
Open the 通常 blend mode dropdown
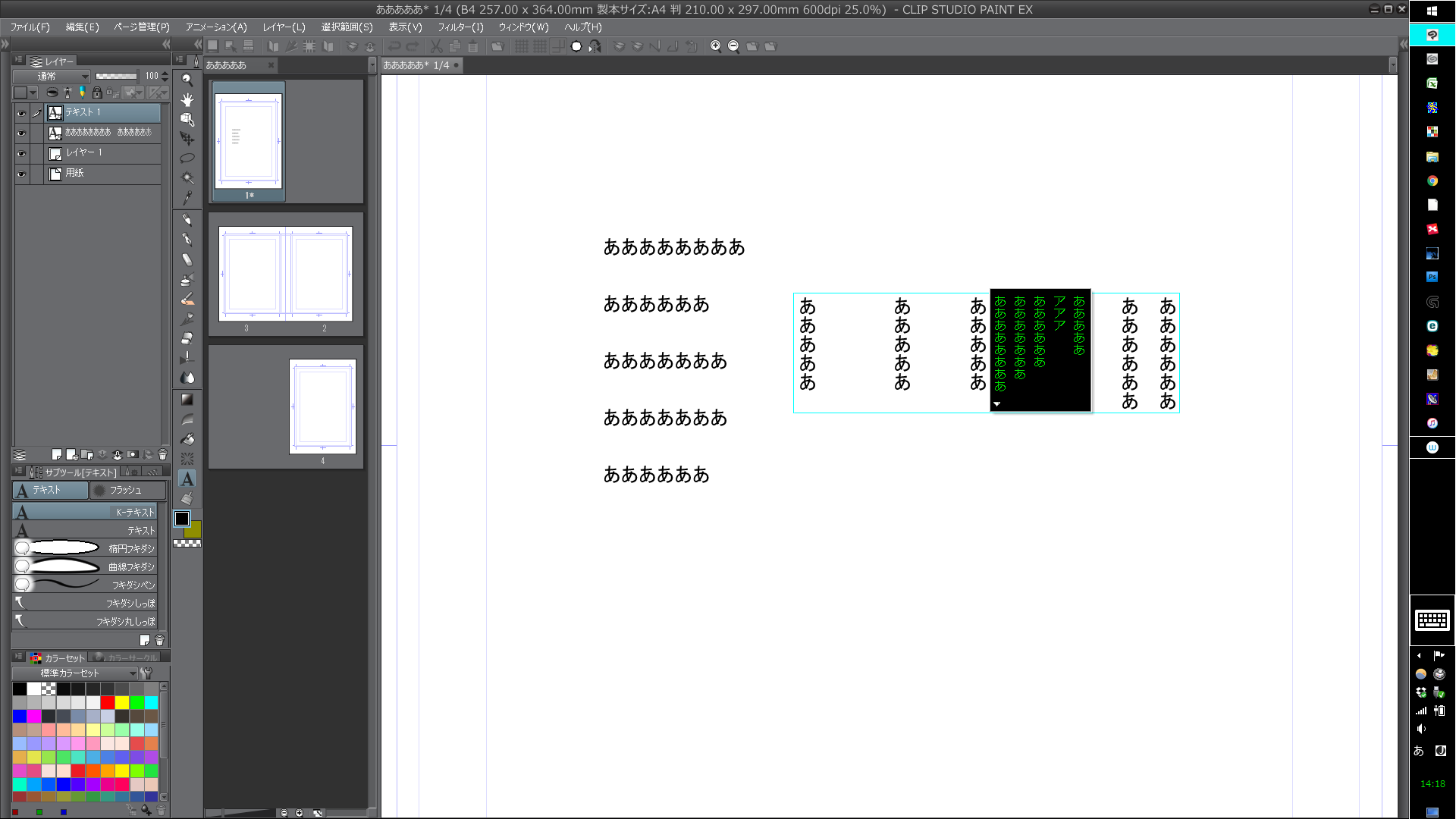[x=52, y=76]
